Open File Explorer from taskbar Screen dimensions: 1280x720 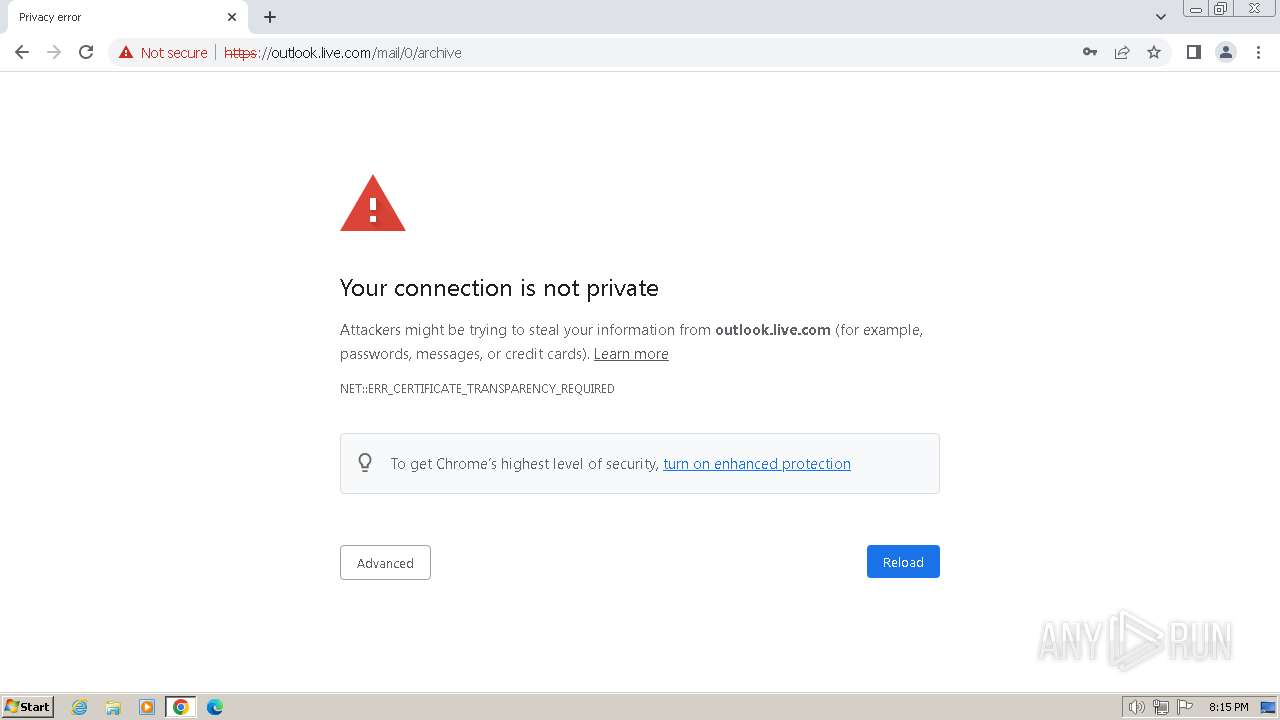pos(113,707)
